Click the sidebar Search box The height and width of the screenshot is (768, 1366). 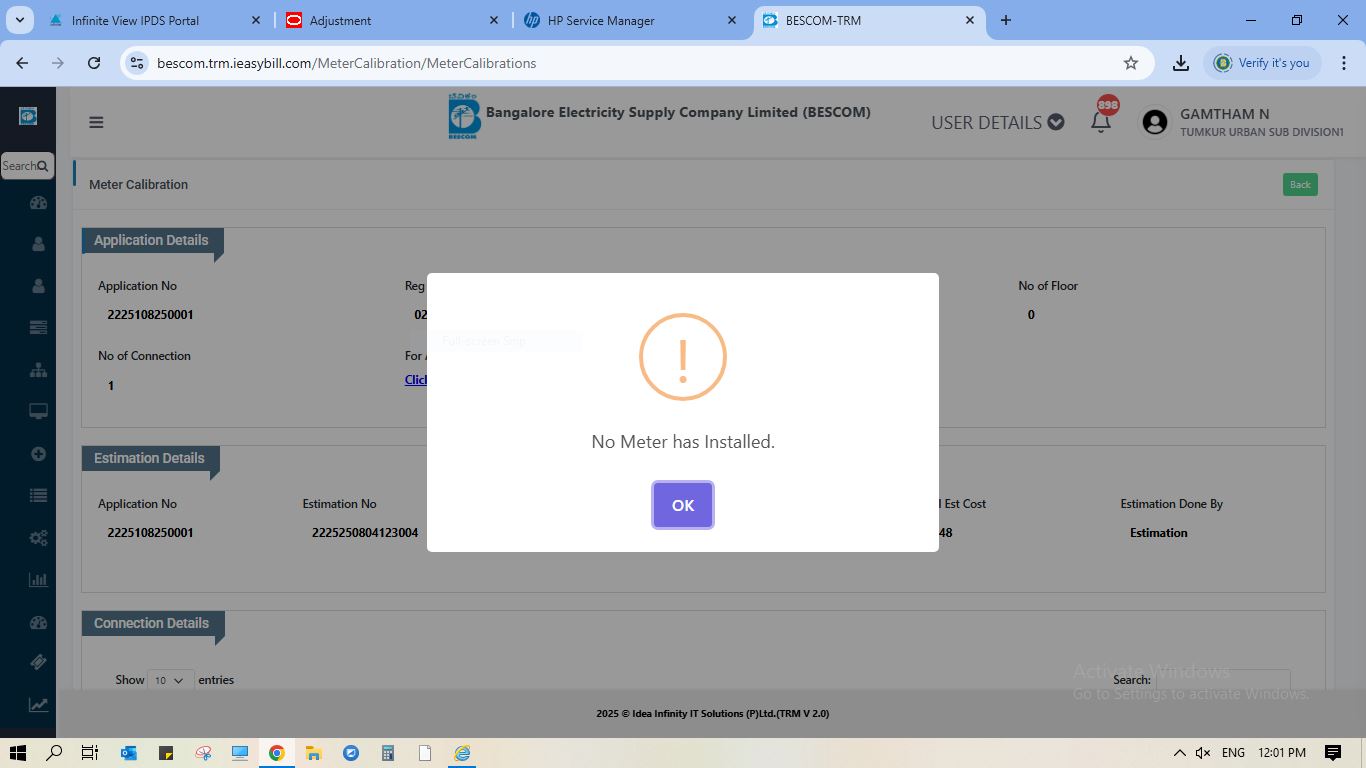point(26,166)
